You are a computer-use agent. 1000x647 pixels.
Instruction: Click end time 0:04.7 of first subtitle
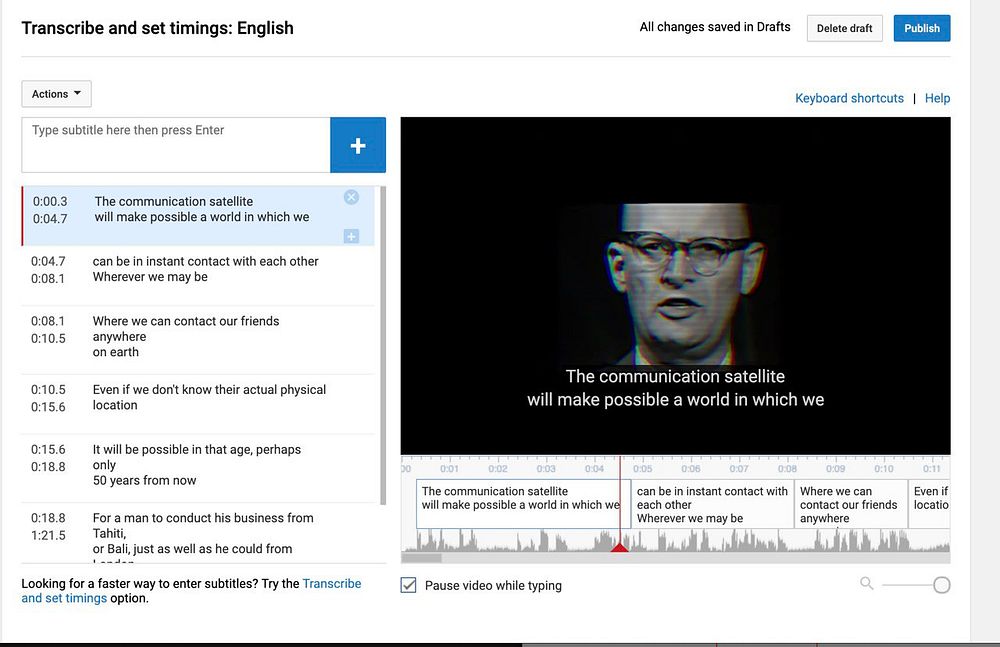(50, 218)
